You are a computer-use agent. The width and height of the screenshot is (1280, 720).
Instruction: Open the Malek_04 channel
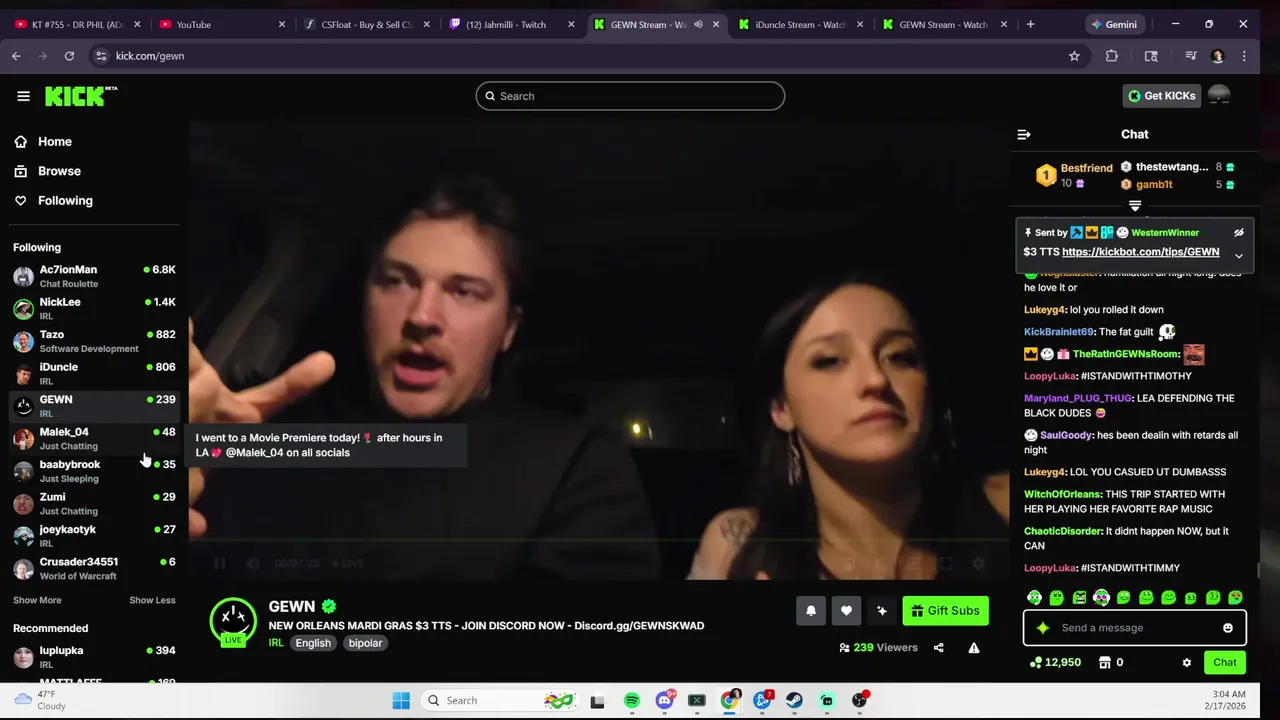click(x=94, y=438)
